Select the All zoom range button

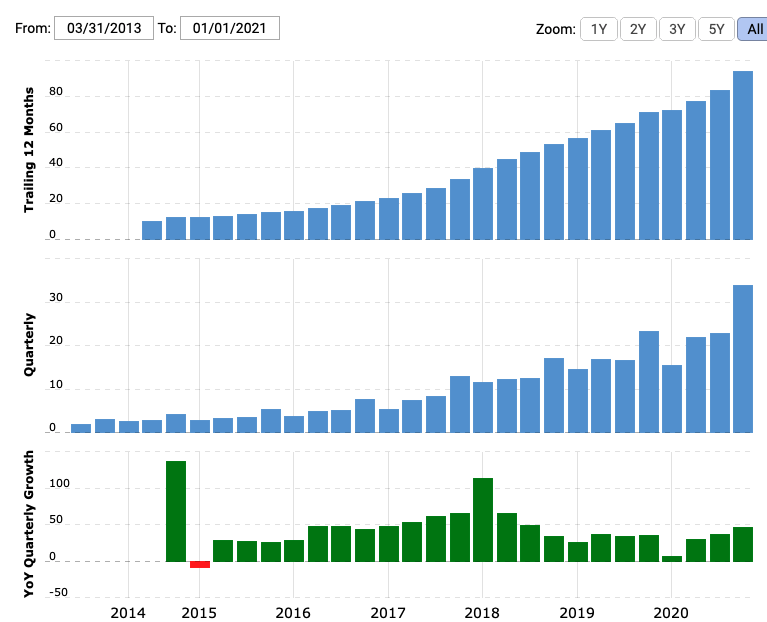coord(753,29)
